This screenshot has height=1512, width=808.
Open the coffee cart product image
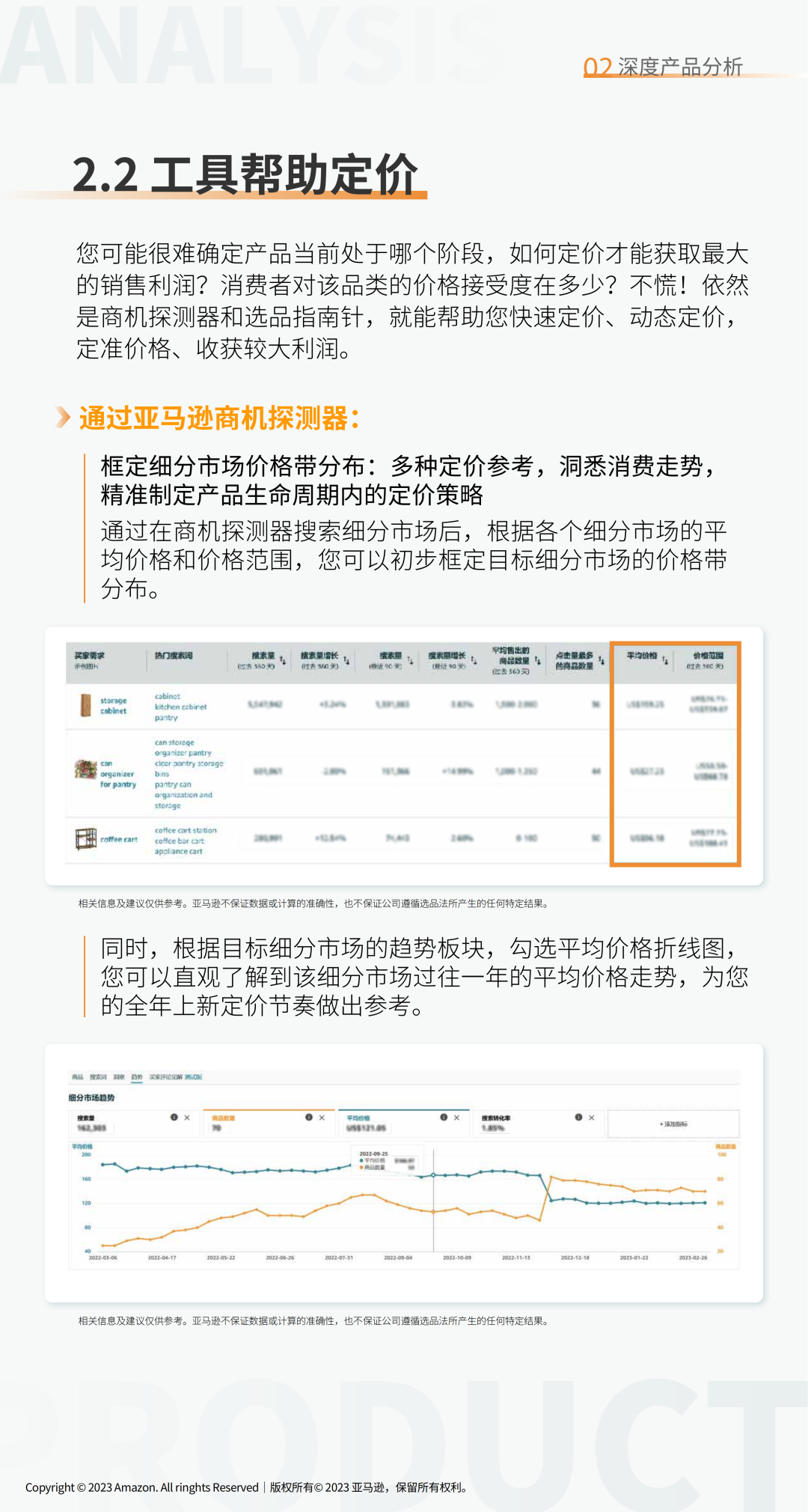(86, 838)
